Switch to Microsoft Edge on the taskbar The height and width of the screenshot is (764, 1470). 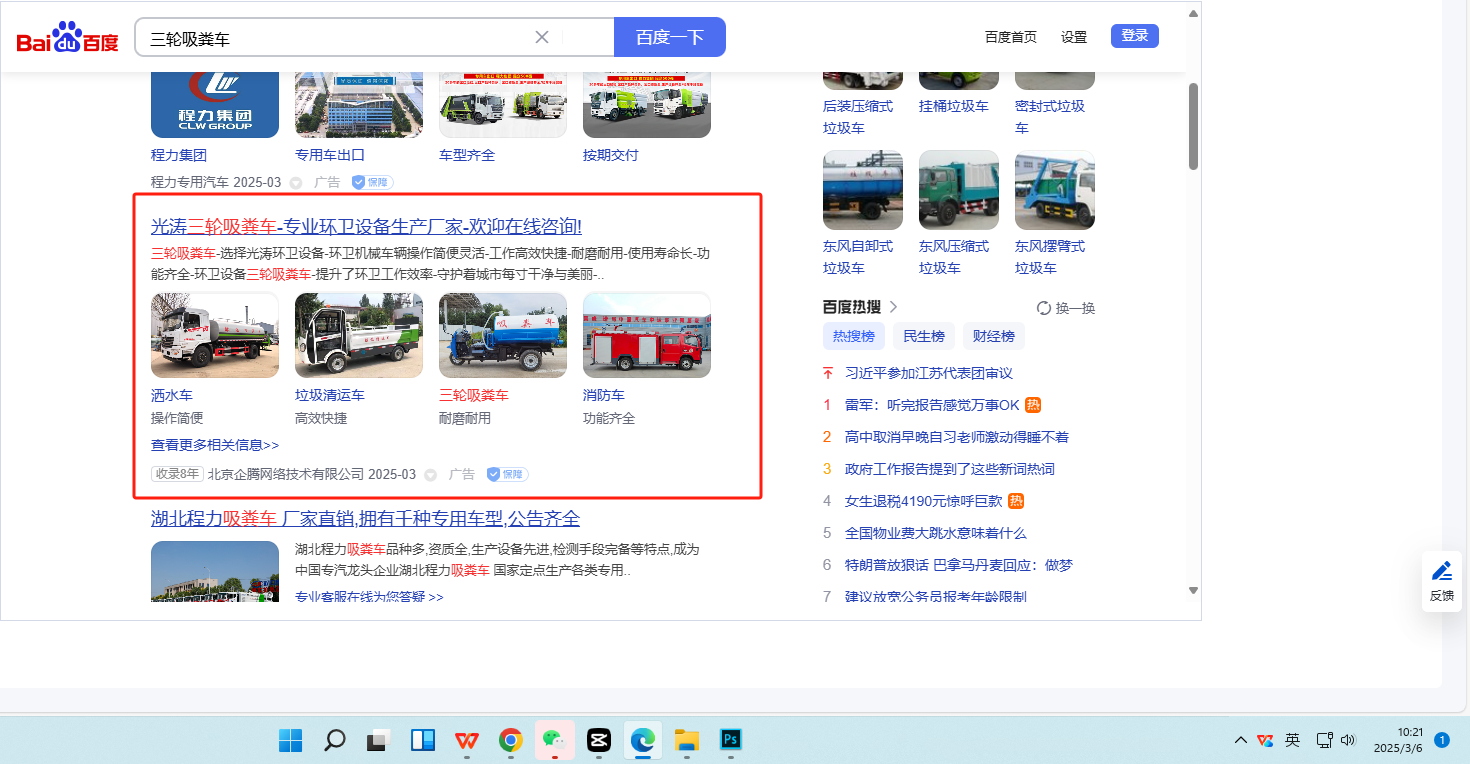coord(642,740)
